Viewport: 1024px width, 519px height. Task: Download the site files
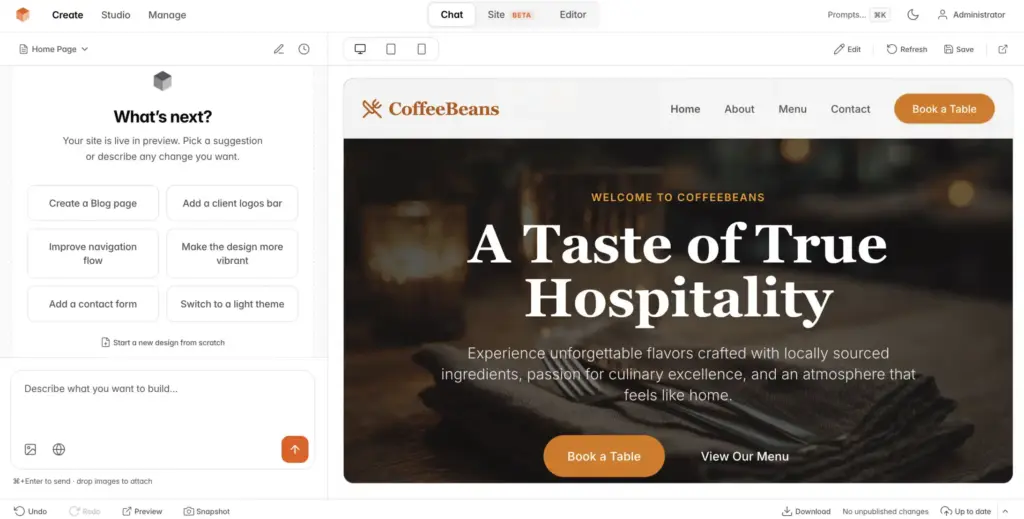(x=806, y=511)
